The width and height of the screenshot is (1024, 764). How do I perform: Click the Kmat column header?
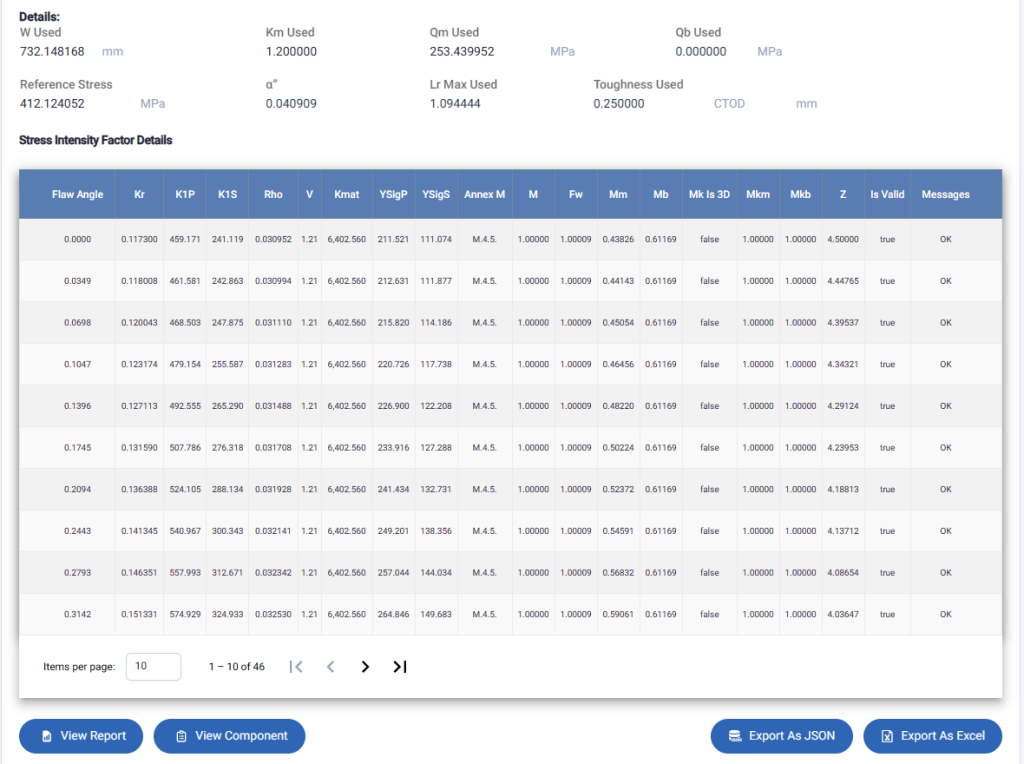click(346, 195)
